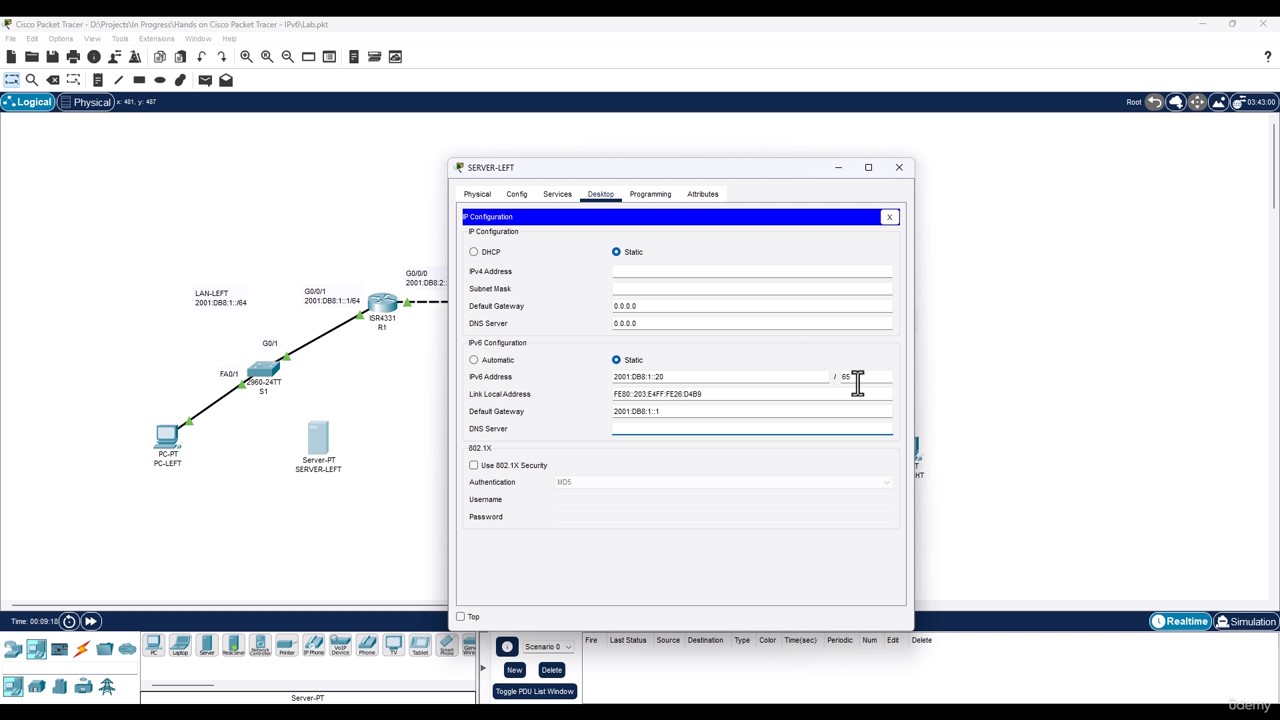1280x720 pixels.
Task: Add a Laptop from the device palette
Action: (x=180, y=646)
